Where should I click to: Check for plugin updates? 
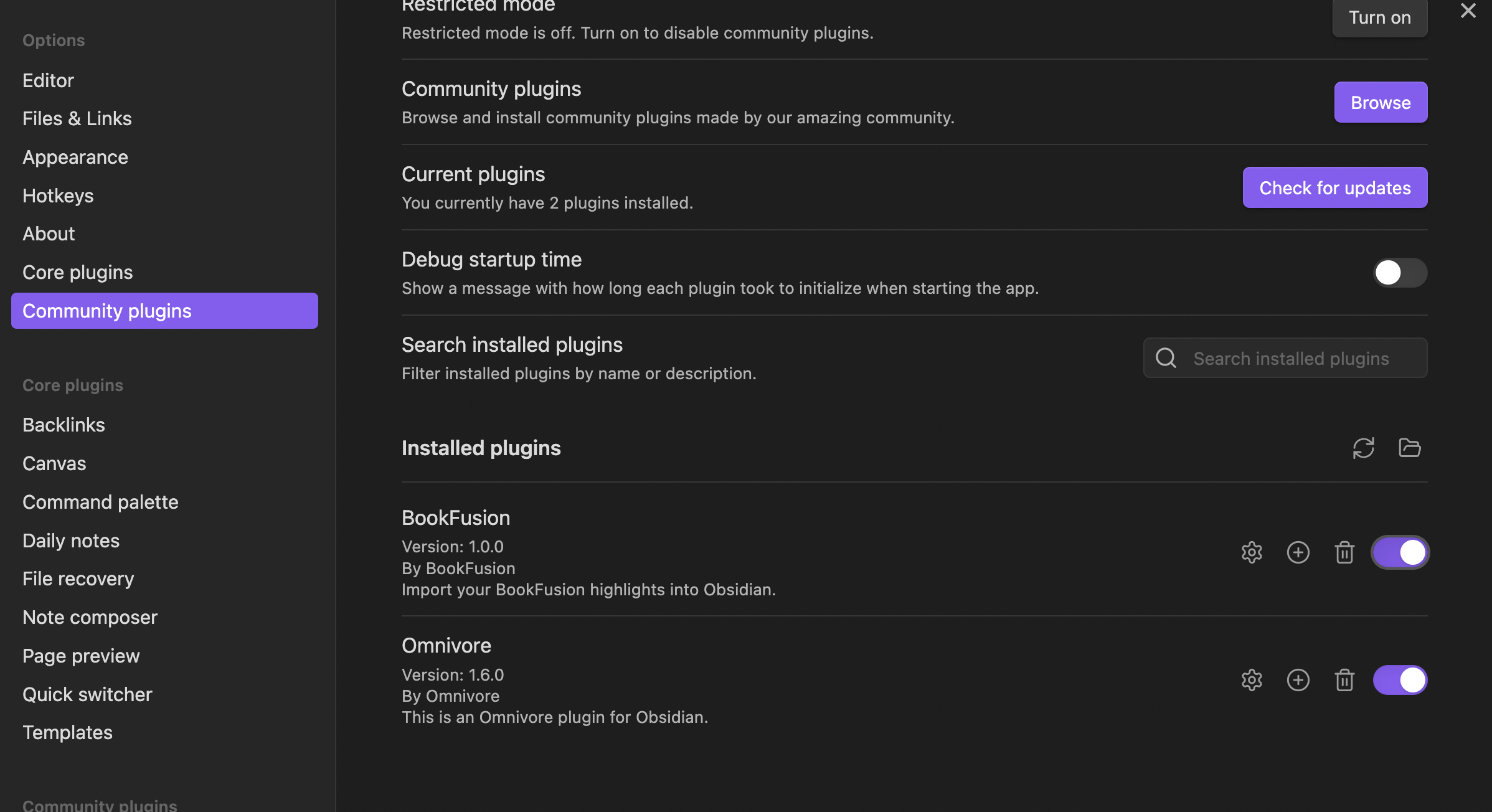click(x=1334, y=187)
